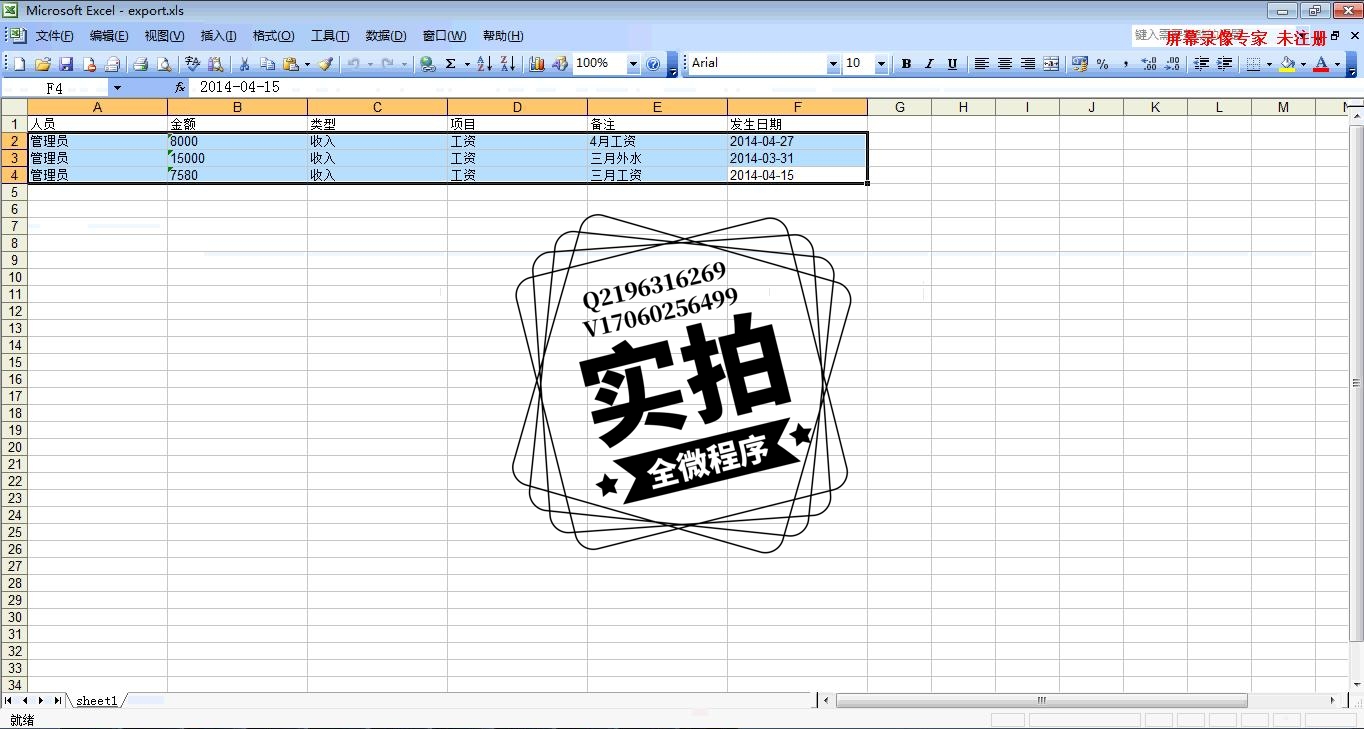
Task: Decrease decimal places
Action: click(x=1172, y=64)
